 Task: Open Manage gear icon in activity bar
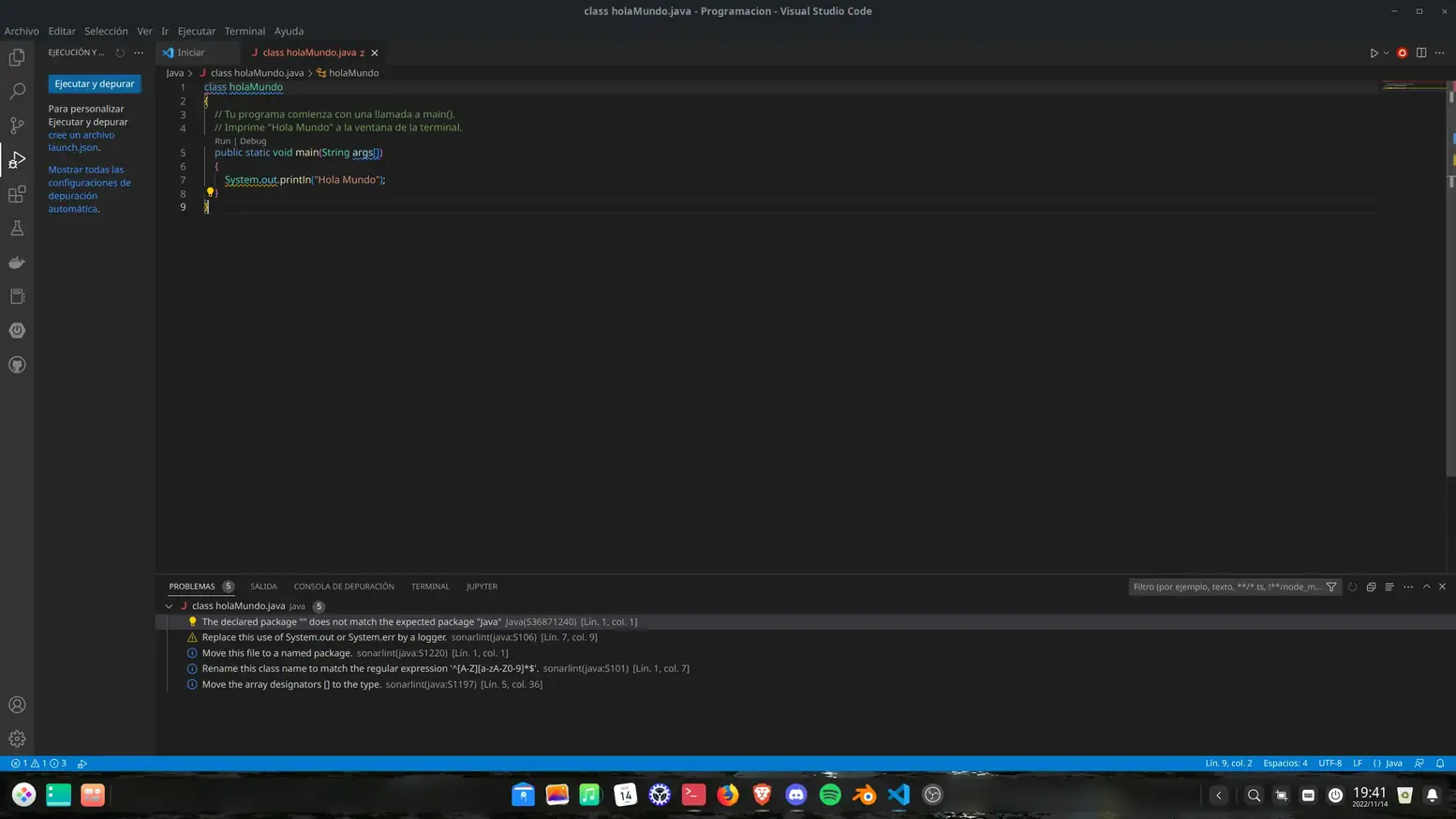pyautogui.click(x=17, y=739)
